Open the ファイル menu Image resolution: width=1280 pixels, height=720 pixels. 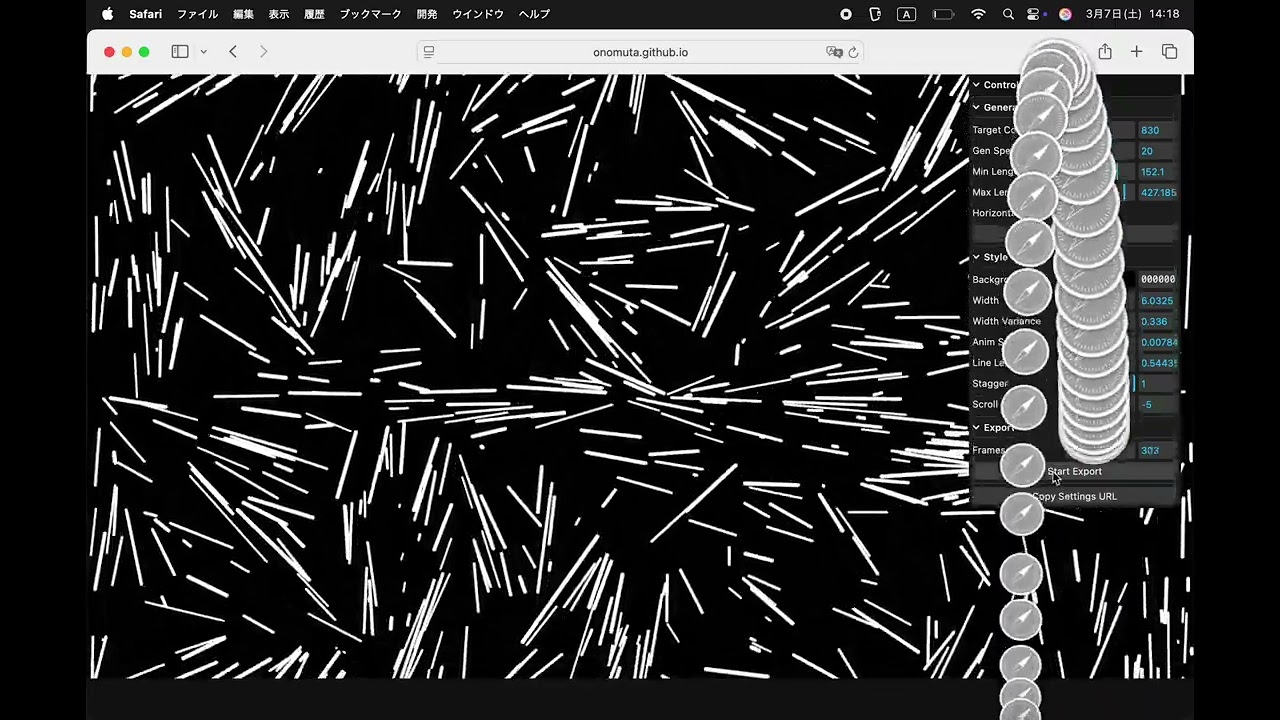[197, 14]
